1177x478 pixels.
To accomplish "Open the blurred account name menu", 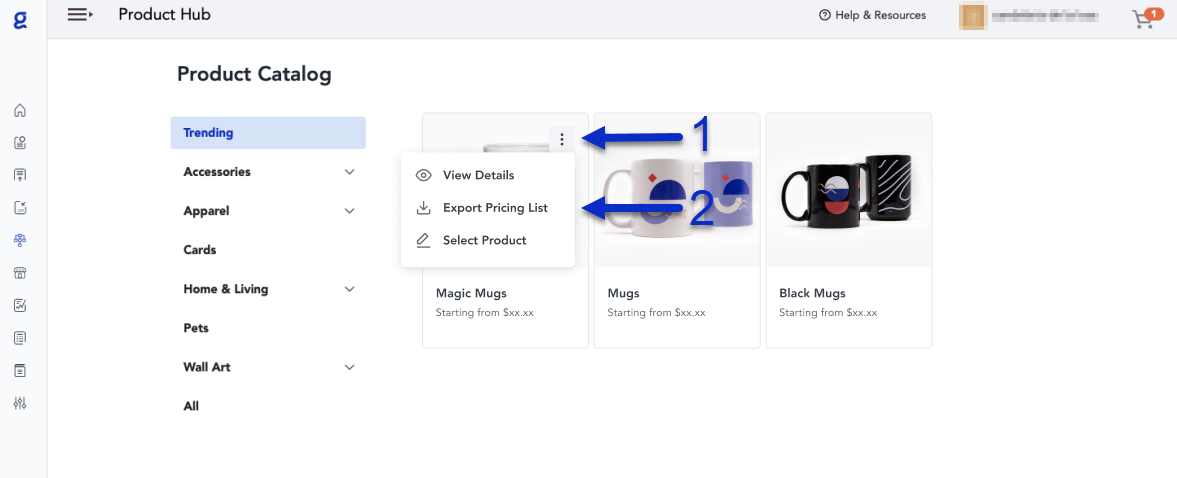I will [x=1046, y=16].
